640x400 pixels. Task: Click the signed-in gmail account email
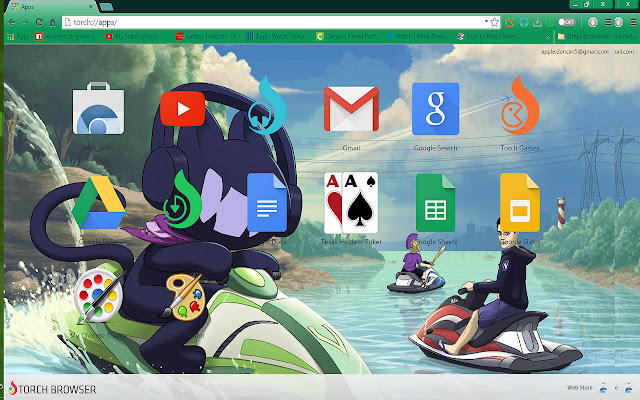tap(575, 51)
